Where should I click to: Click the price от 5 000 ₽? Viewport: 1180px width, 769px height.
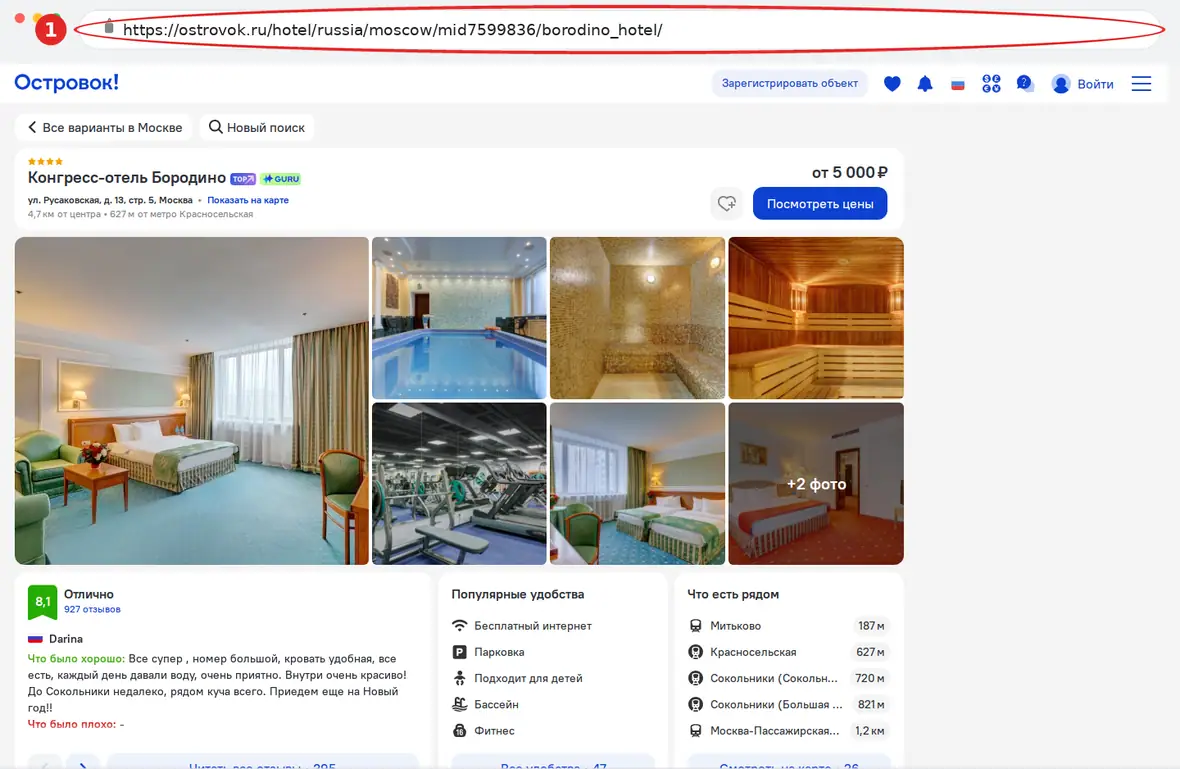click(850, 172)
